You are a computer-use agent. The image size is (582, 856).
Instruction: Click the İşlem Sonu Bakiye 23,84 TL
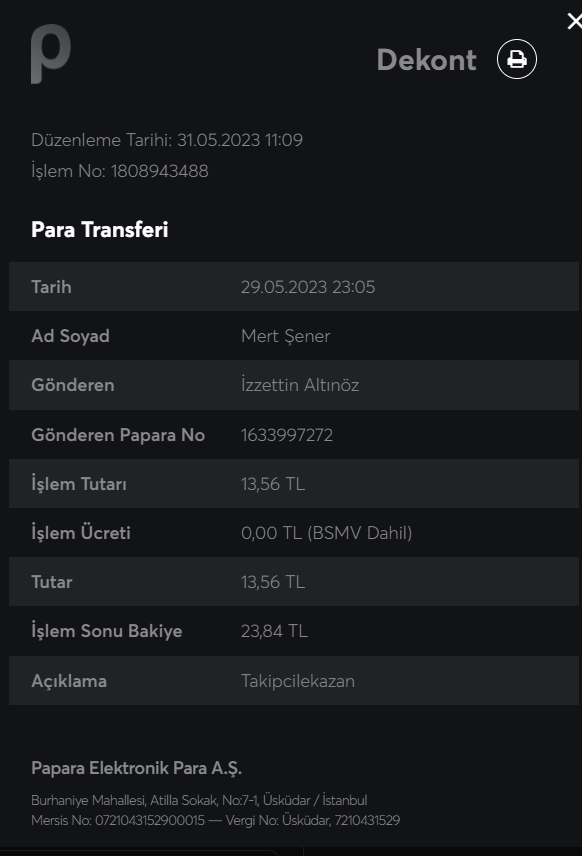[x=274, y=631]
